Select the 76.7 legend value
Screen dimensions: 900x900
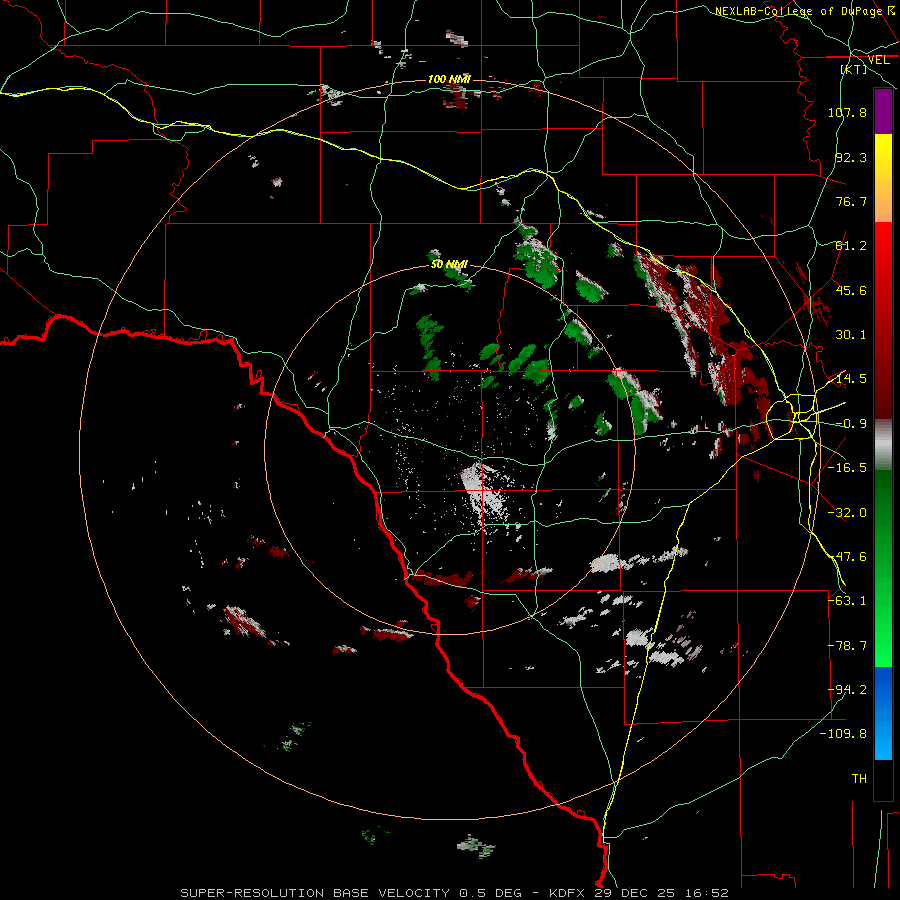click(x=851, y=201)
